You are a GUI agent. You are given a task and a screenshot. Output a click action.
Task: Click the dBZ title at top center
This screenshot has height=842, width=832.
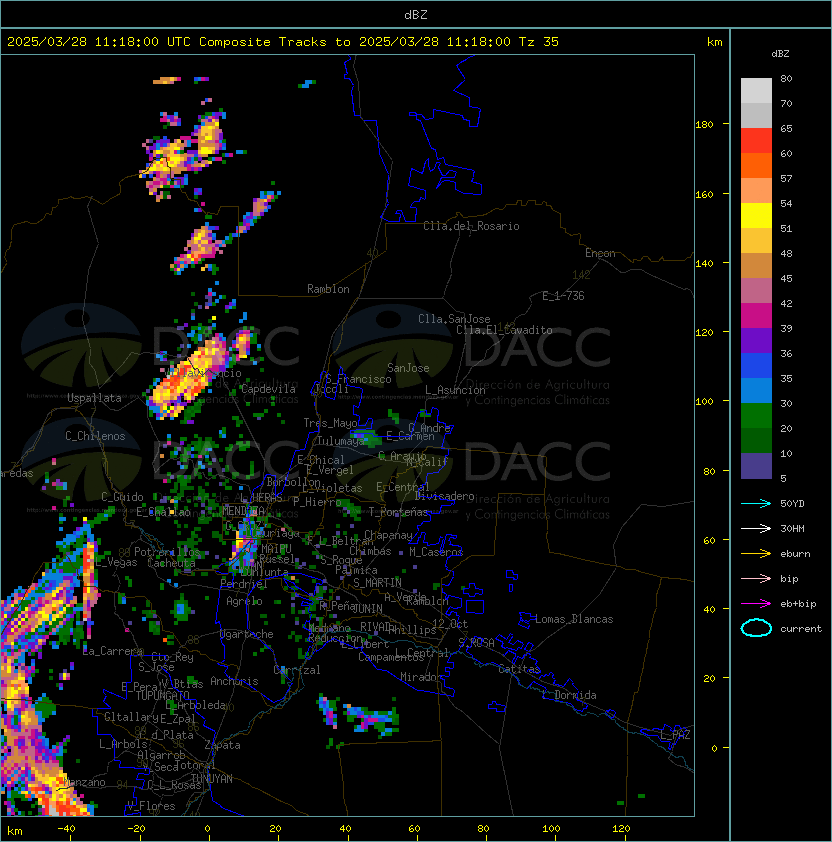point(416,14)
